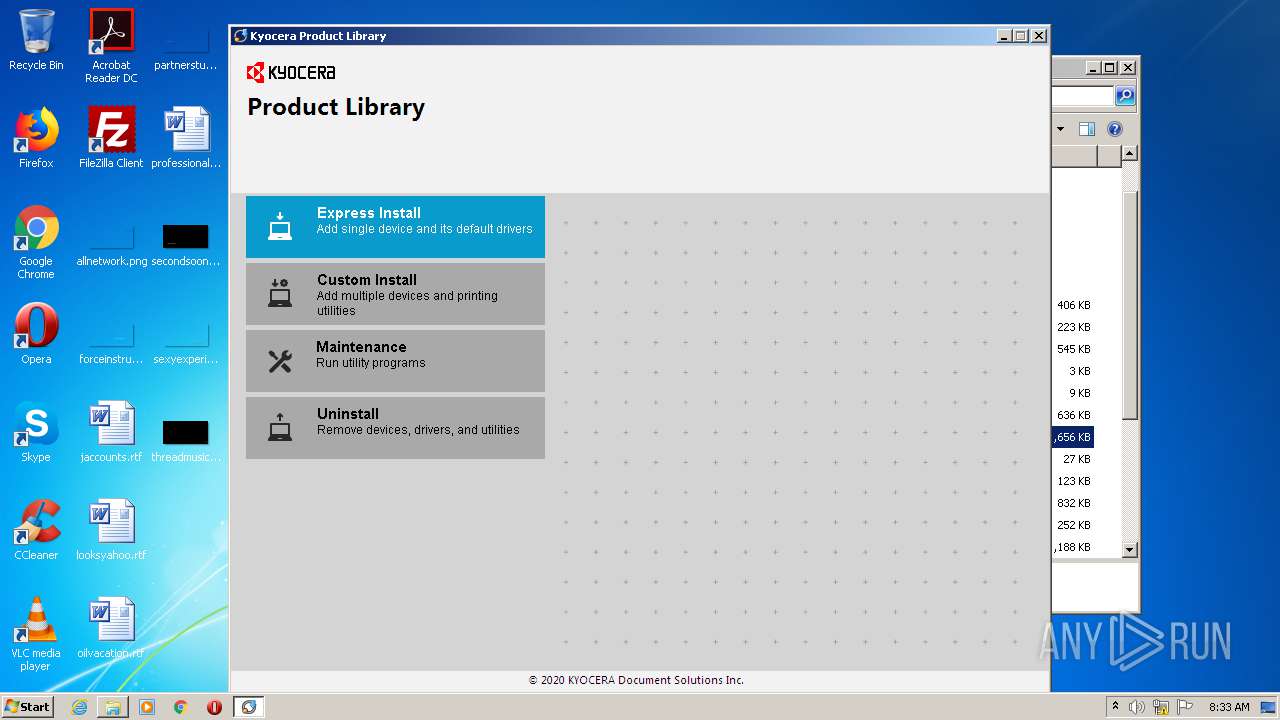
Task: Click help icon in Explorer window
Action: point(1115,129)
